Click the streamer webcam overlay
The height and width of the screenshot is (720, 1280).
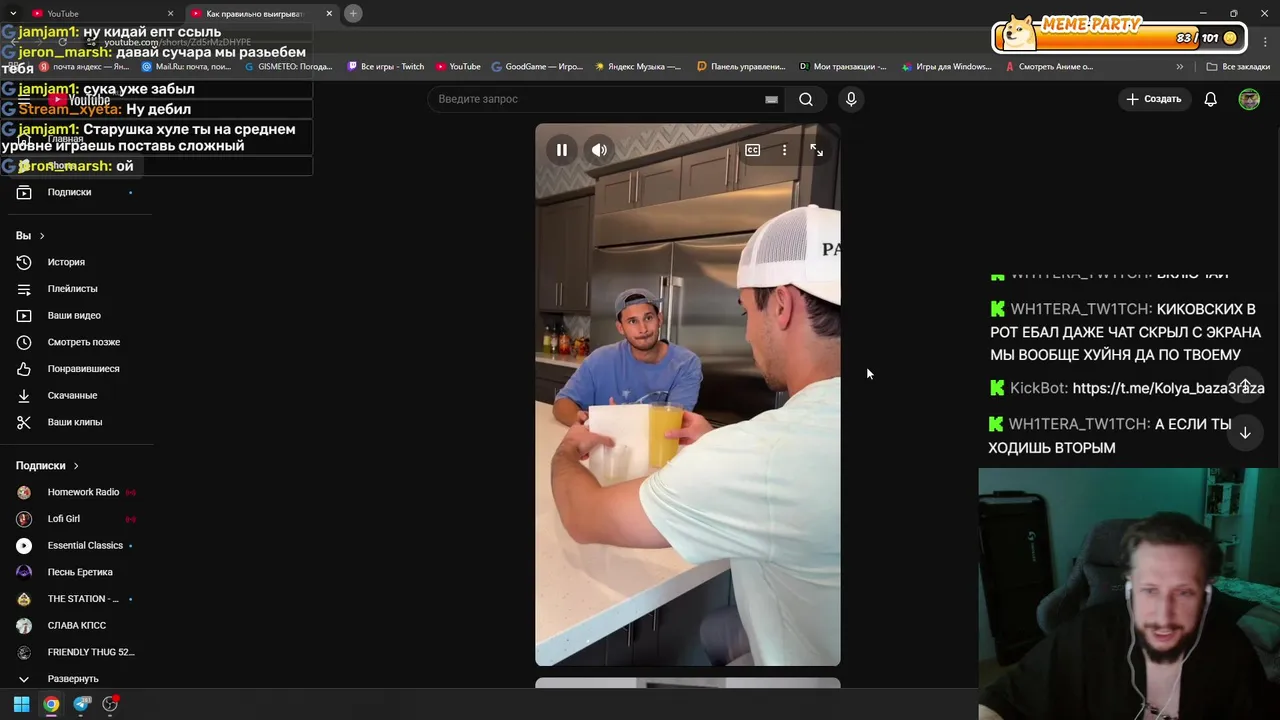click(x=1129, y=594)
